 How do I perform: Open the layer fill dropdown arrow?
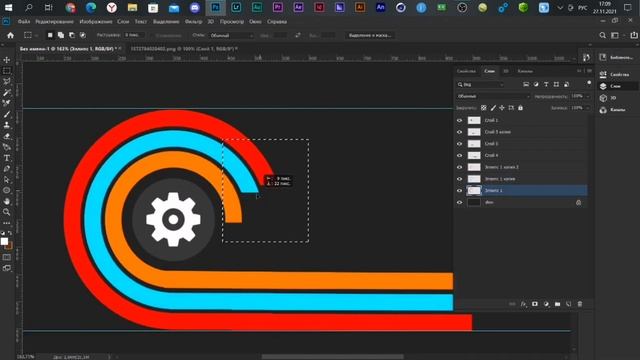click(588, 108)
